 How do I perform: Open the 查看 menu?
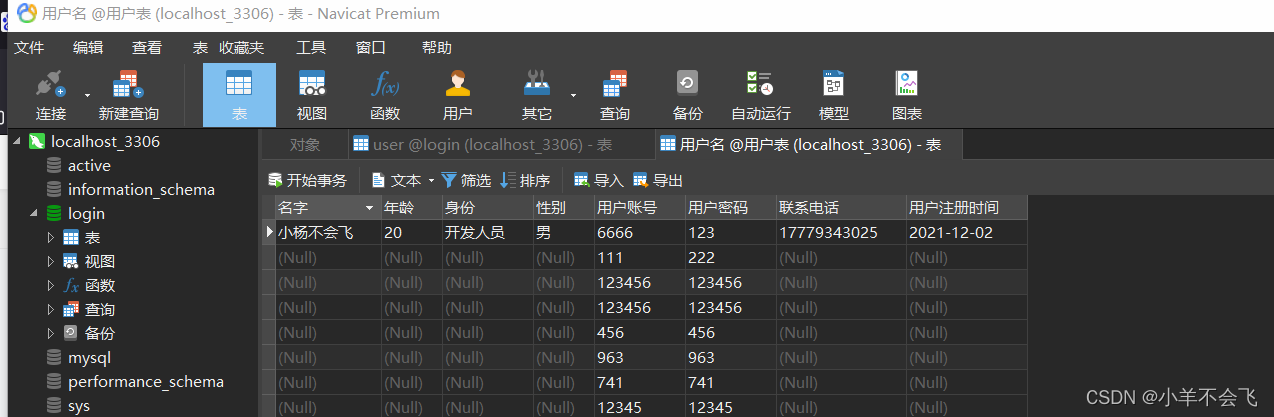[147, 47]
